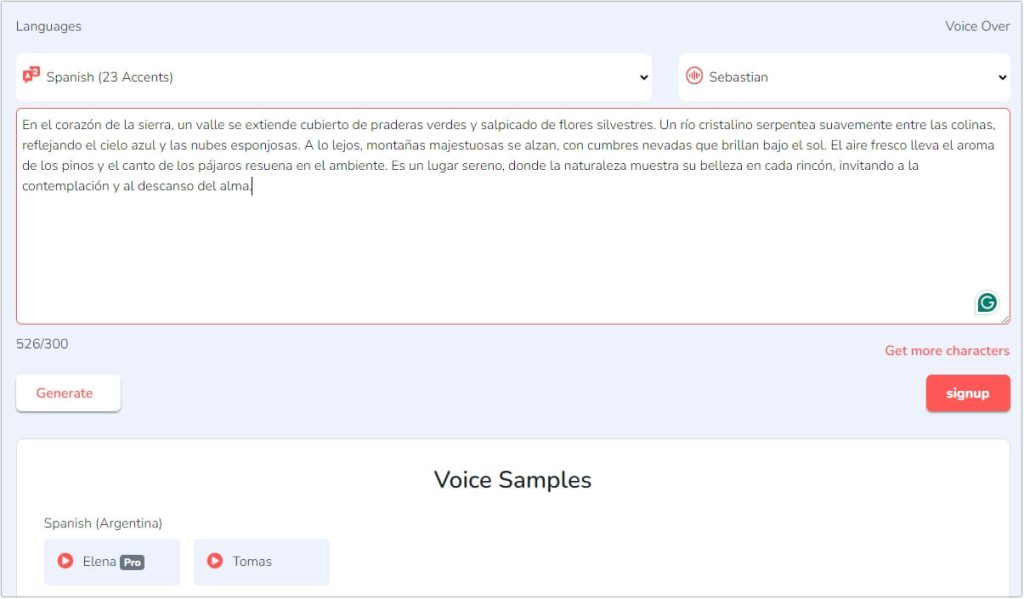Click the arrow on the language selector
This screenshot has height=599, width=1024.
(643, 78)
